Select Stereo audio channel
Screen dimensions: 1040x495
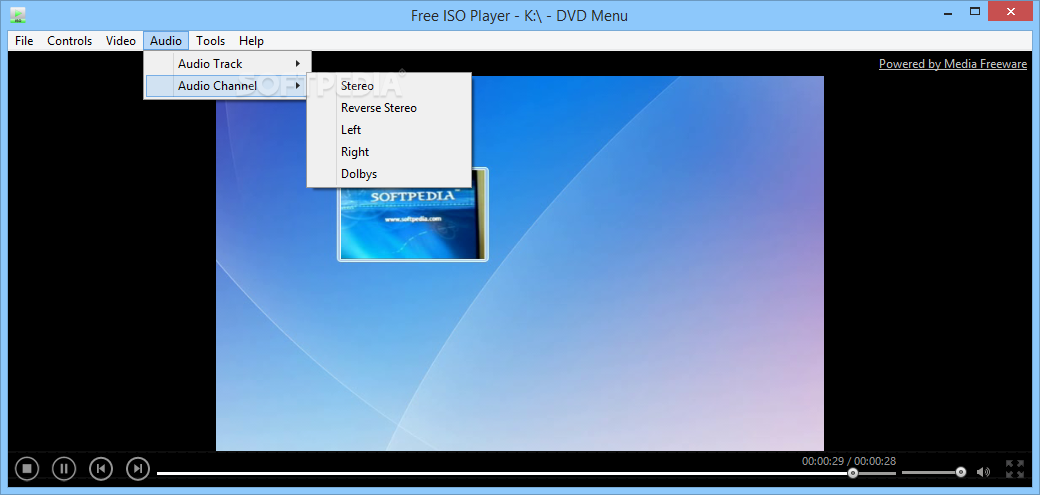pyautogui.click(x=389, y=86)
